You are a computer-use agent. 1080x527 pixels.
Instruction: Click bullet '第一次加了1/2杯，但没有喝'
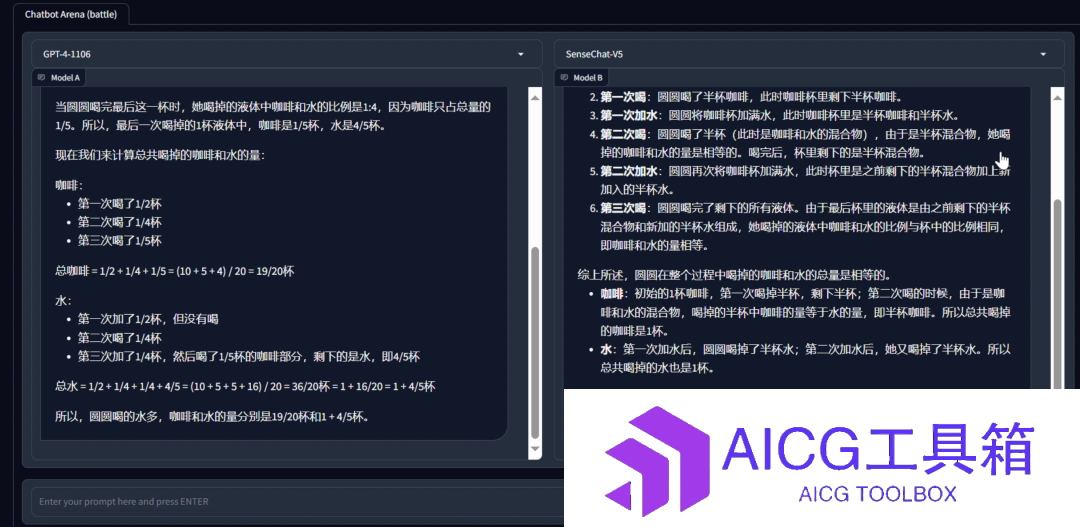pyautogui.click(x=148, y=319)
